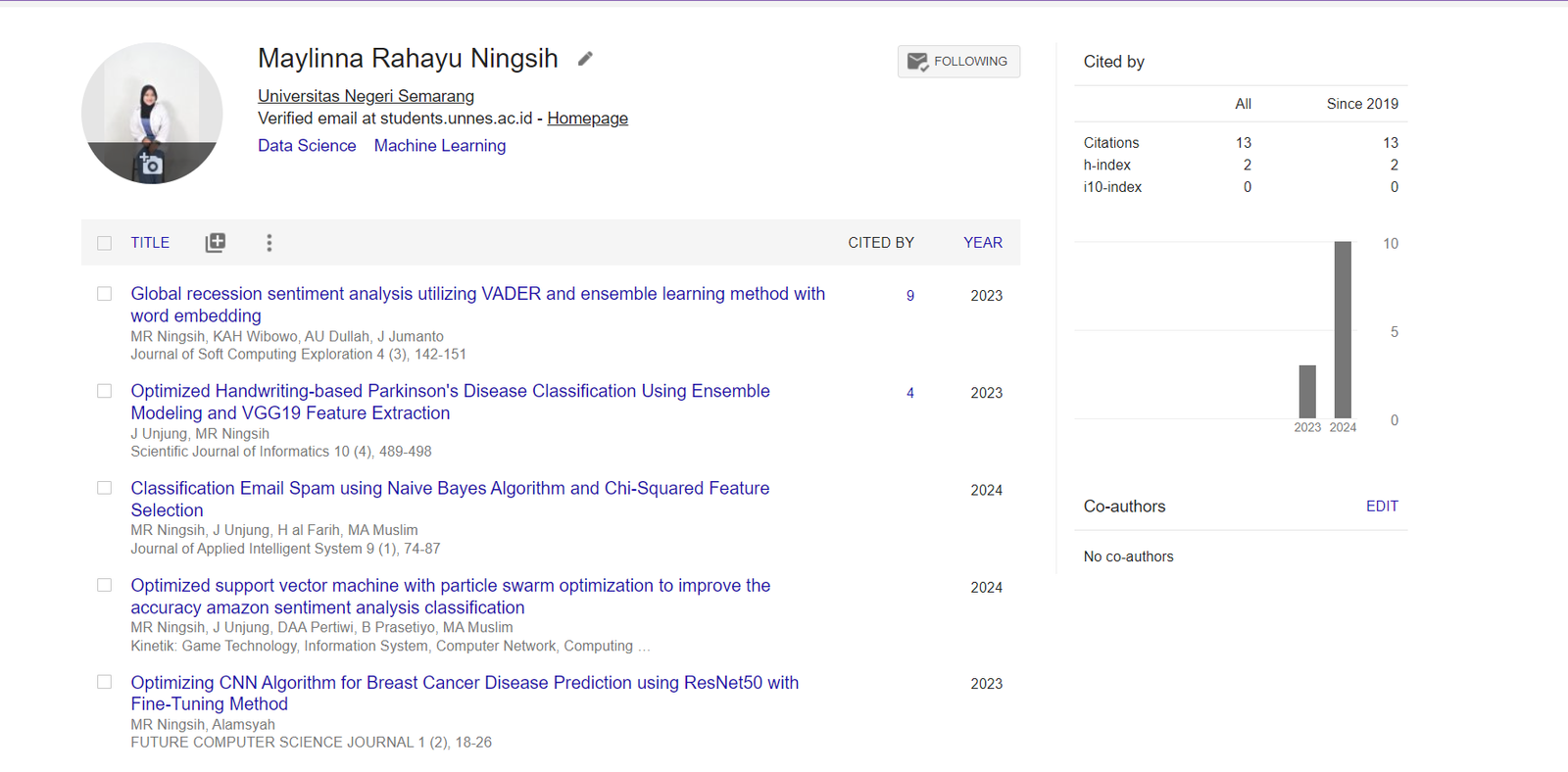Click the camera icon on profile photo
1568x772 pixels.
point(151,165)
